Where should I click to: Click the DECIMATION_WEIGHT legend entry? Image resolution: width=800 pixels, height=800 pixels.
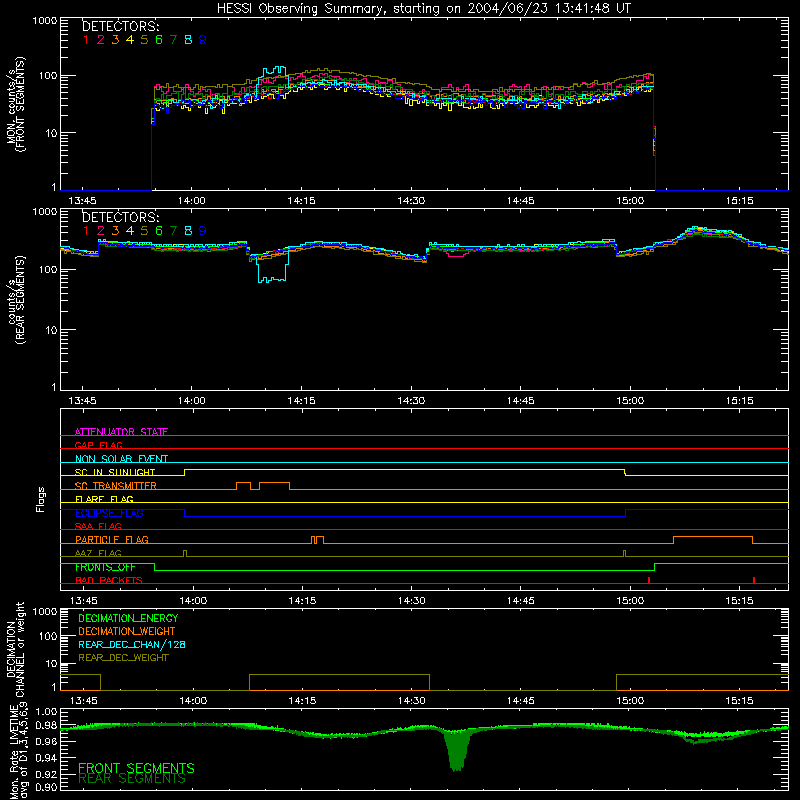(x=127, y=631)
